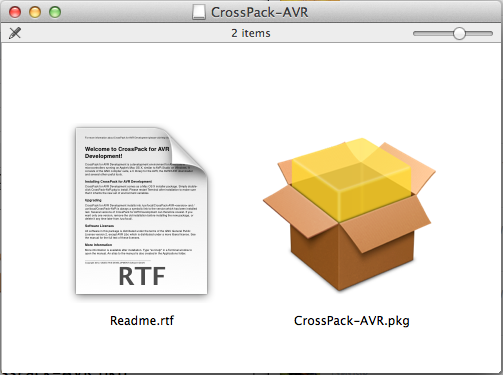Click the disk volume icon in title bar
The height and width of the screenshot is (375, 503).
199,12
